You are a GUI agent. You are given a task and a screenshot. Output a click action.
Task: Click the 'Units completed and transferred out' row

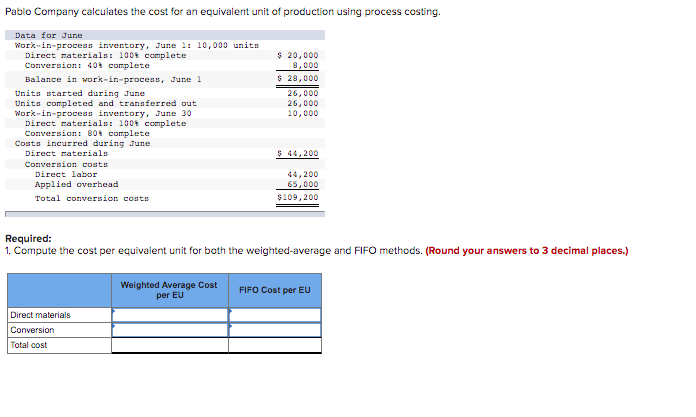click(x=165, y=103)
